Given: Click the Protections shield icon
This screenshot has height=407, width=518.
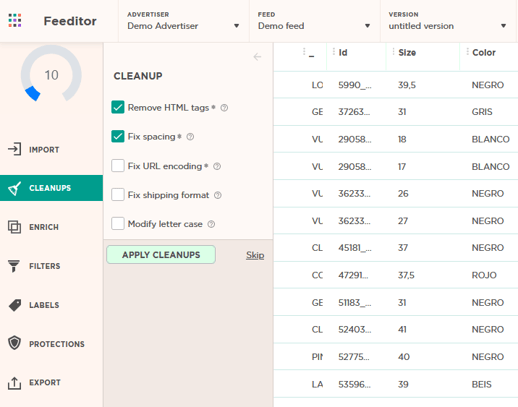Looking at the screenshot, I should tap(14, 343).
